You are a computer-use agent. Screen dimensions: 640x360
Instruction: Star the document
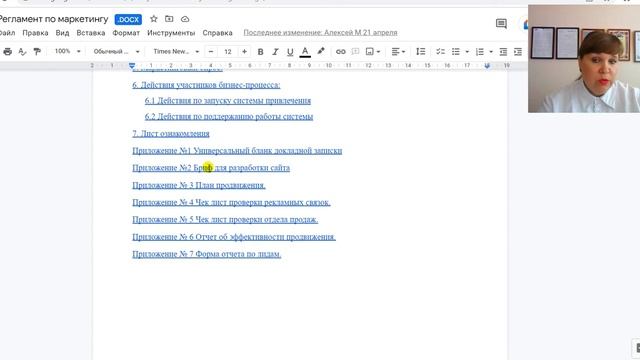pyautogui.click(x=153, y=19)
